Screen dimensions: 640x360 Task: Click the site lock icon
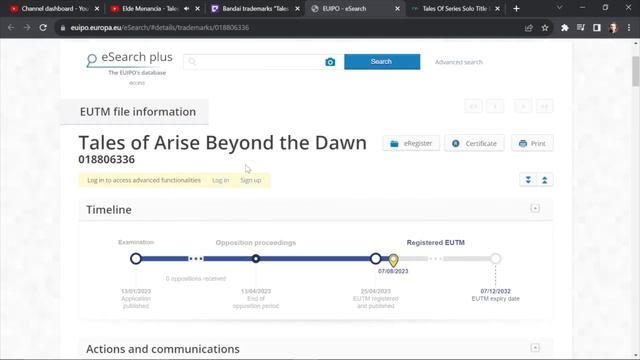(62, 28)
